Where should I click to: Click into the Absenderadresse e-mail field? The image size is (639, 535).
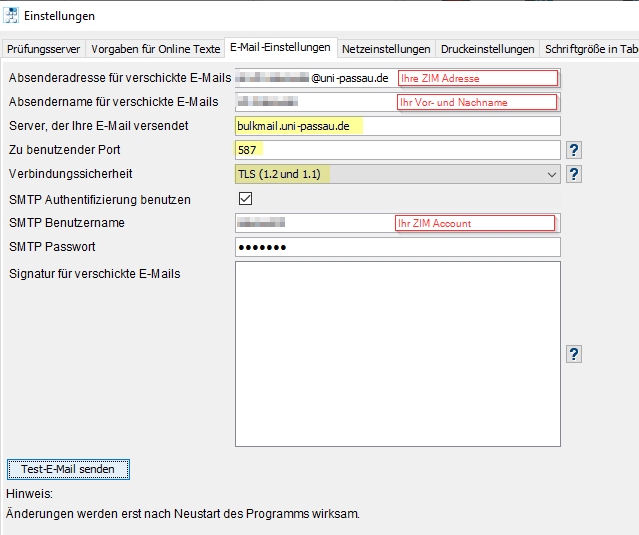point(398,78)
